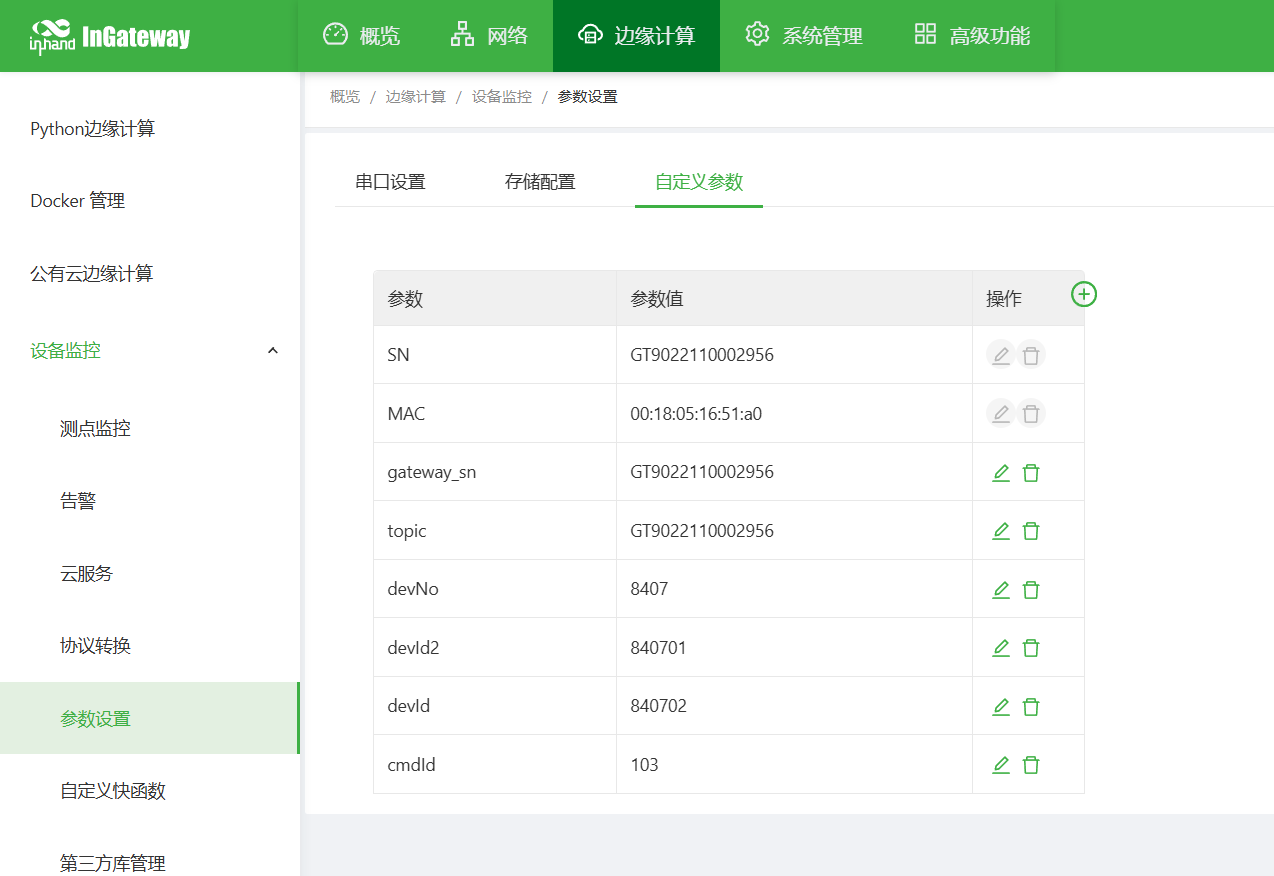Add a new custom parameter with plus icon
The height and width of the screenshot is (876, 1274).
(x=1084, y=294)
